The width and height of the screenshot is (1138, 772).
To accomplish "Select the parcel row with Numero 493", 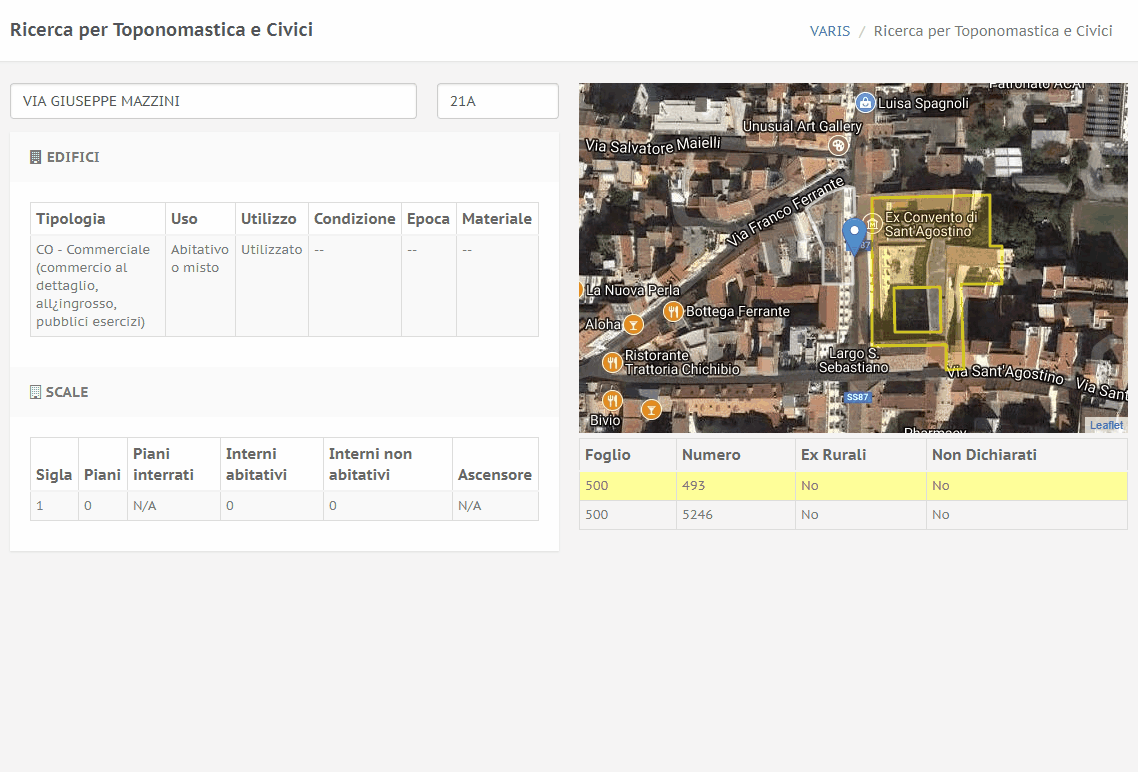I will click(853, 485).
